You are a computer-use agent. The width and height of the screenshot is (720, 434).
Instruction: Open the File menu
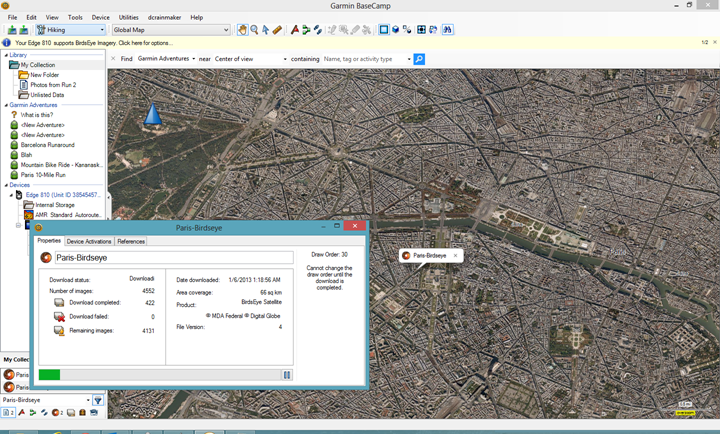coord(12,17)
